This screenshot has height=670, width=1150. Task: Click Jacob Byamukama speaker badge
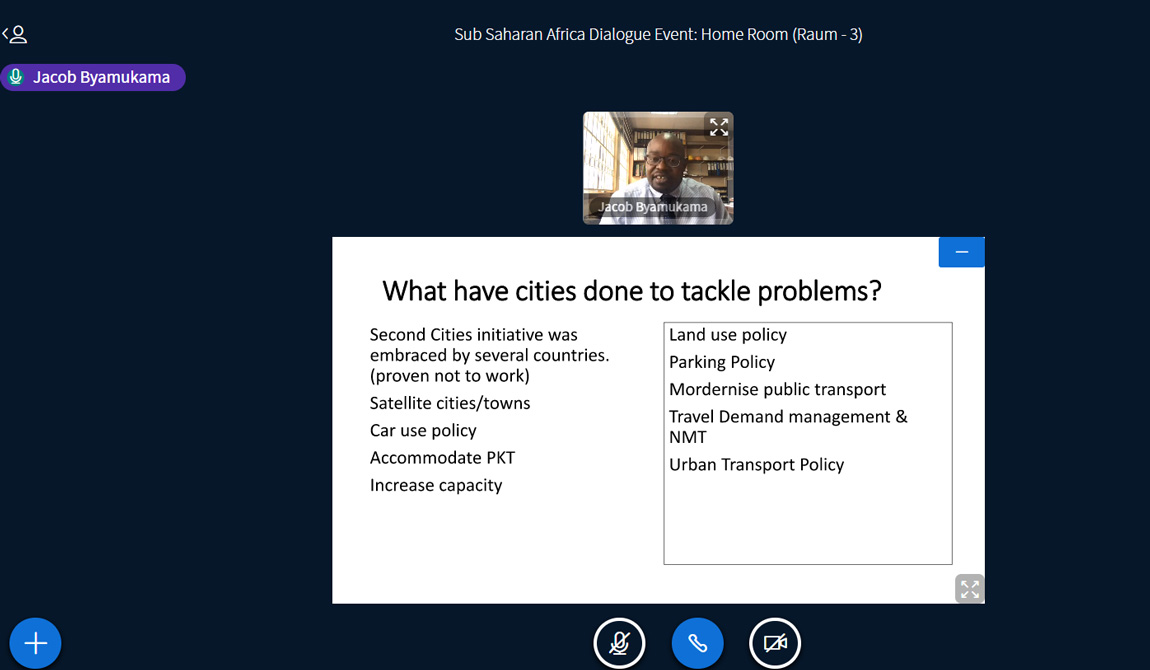(x=93, y=78)
